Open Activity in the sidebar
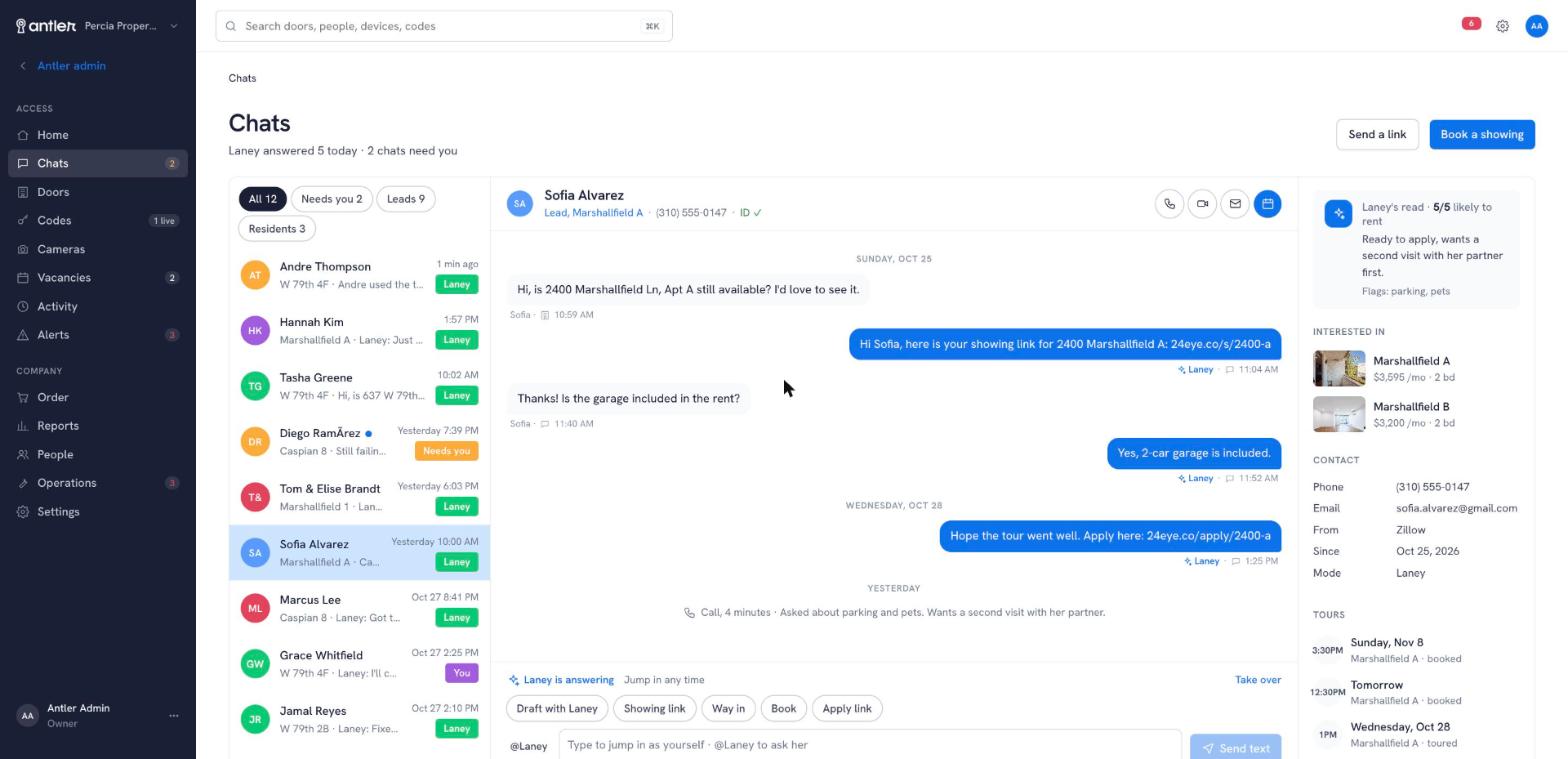1568x759 pixels. point(98,306)
